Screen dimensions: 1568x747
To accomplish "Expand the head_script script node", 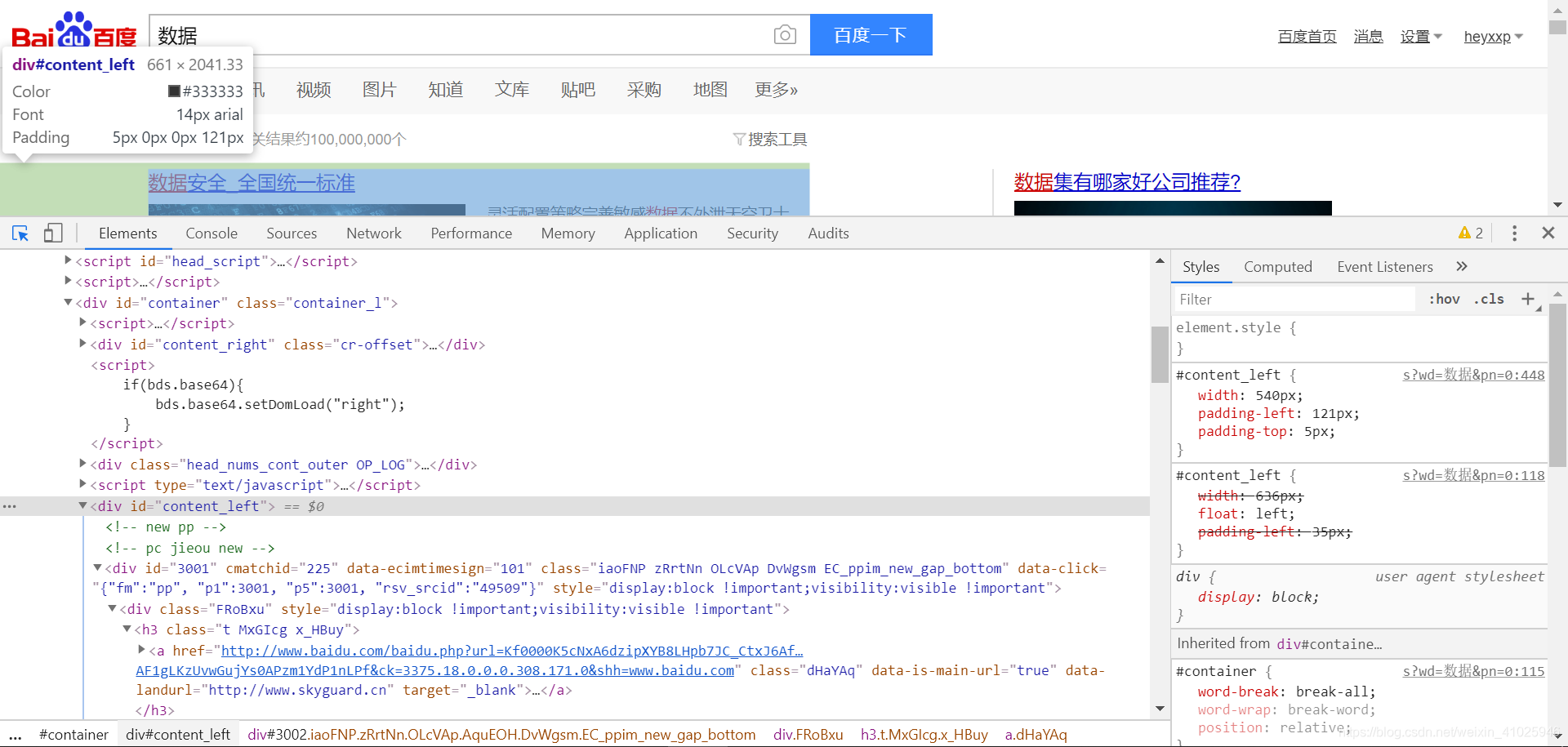I will [x=69, y=260].
